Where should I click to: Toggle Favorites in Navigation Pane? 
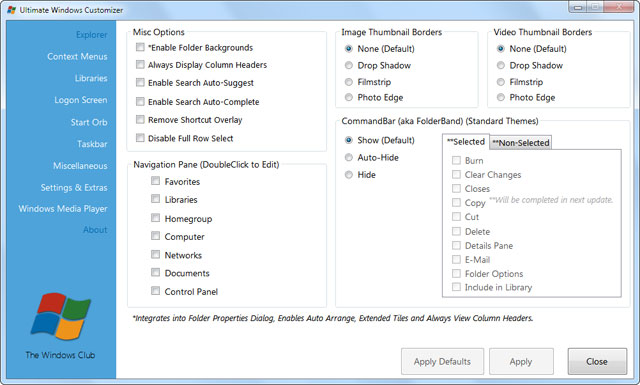[155, 181]
